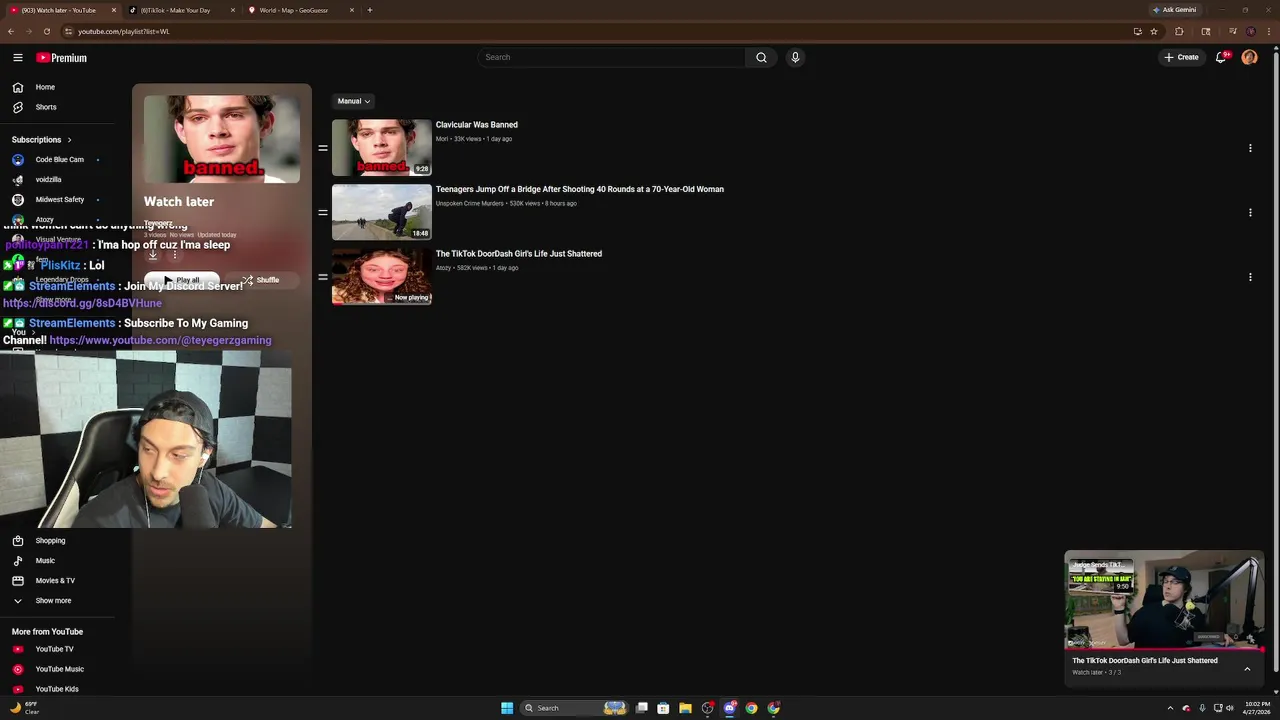Image resolution: width=1280 pixels, height=720 pixels.
Task: Bookmark this page with the star icon
Action: [x=1154, y=31]
